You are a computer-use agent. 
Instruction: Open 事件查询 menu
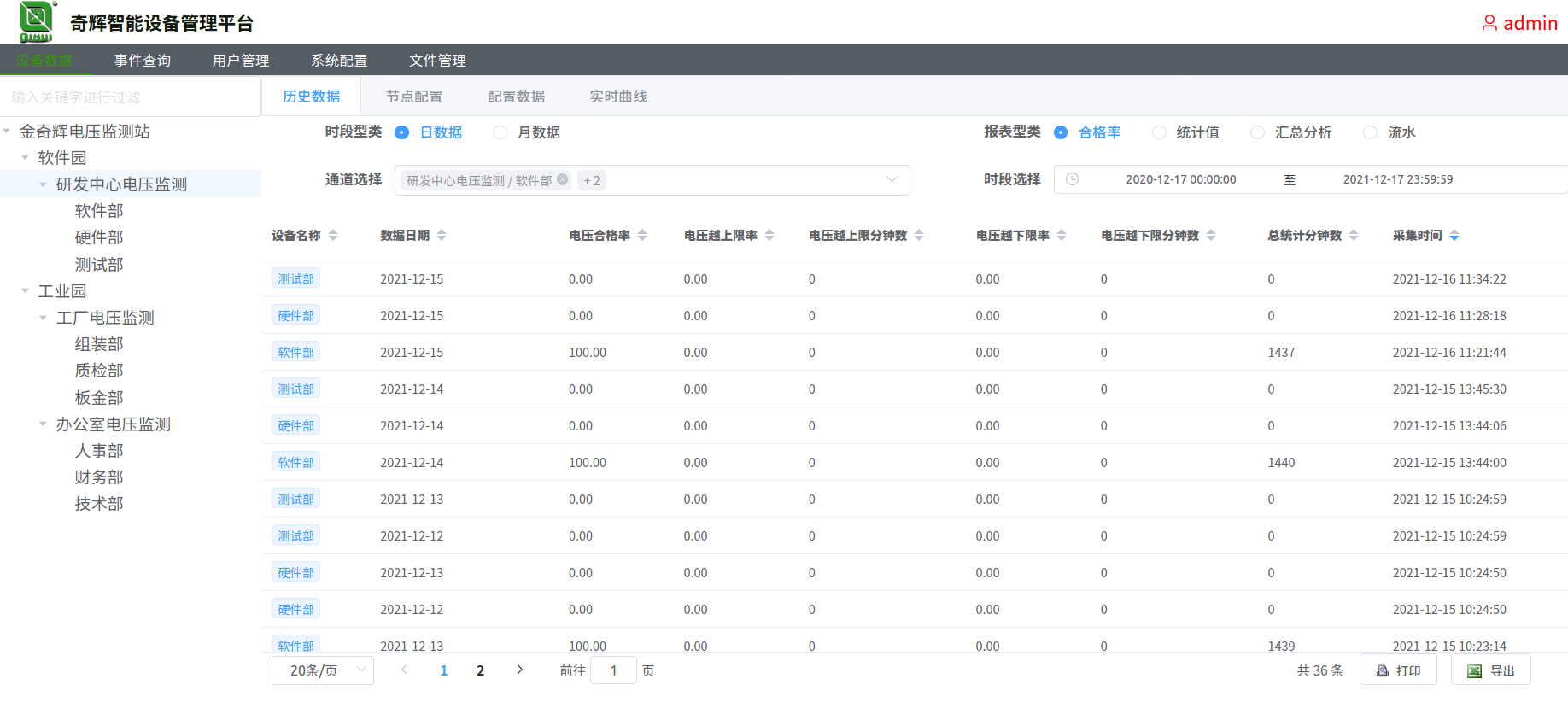tap(143, 61)
